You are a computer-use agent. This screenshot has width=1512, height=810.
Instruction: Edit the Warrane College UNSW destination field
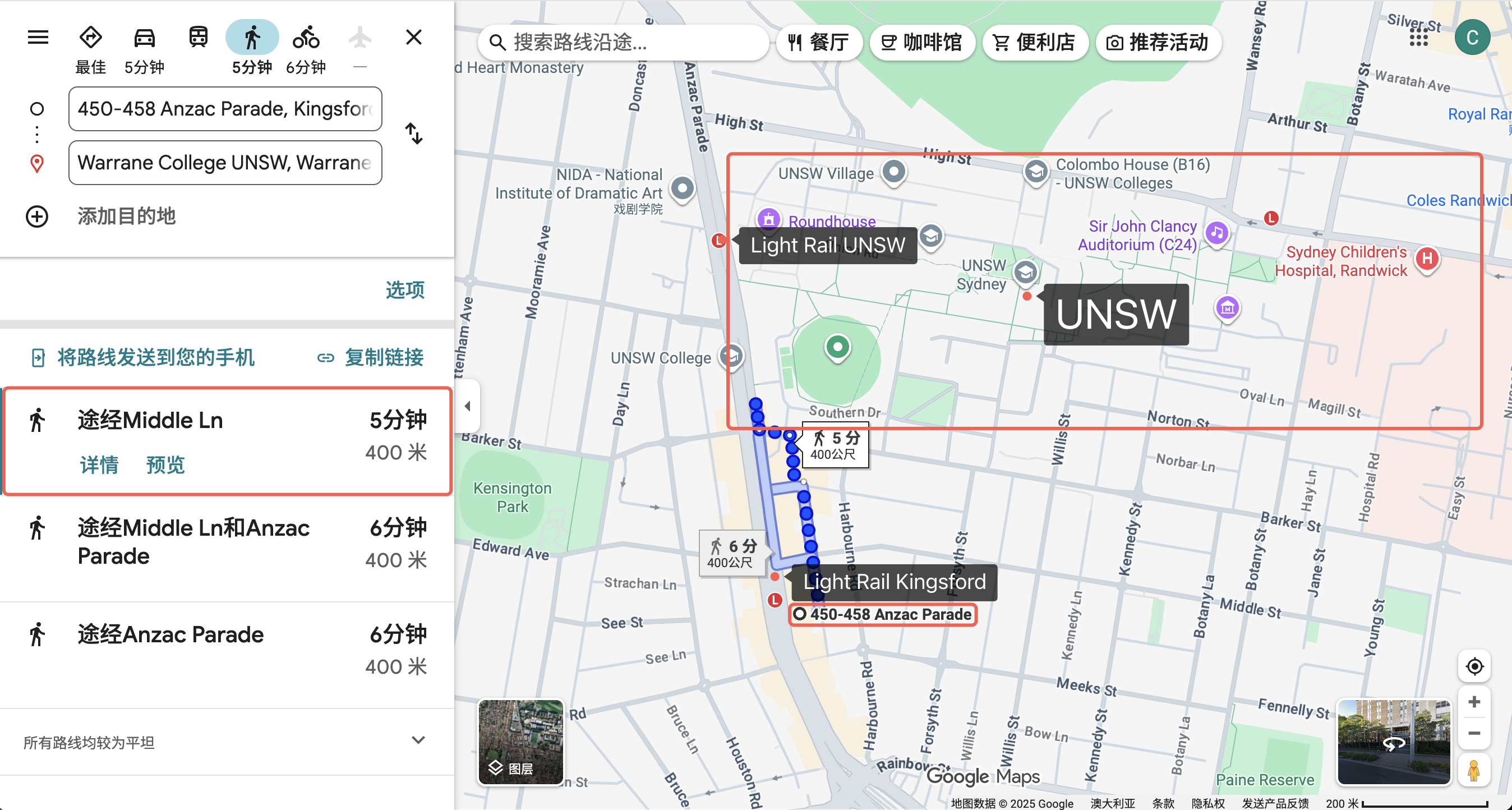click(x=225, y=163)
